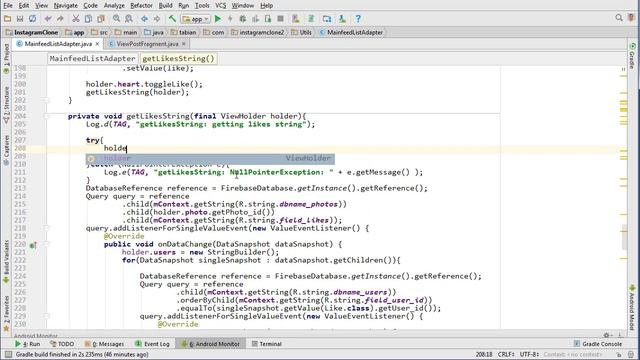
Task: Click the override gutter icon at line 220
Action: tap(33, 245)
